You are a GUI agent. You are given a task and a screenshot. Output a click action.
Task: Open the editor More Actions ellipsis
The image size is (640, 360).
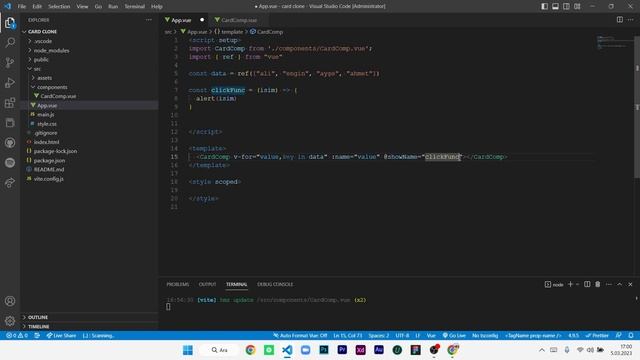pos(631,20)
